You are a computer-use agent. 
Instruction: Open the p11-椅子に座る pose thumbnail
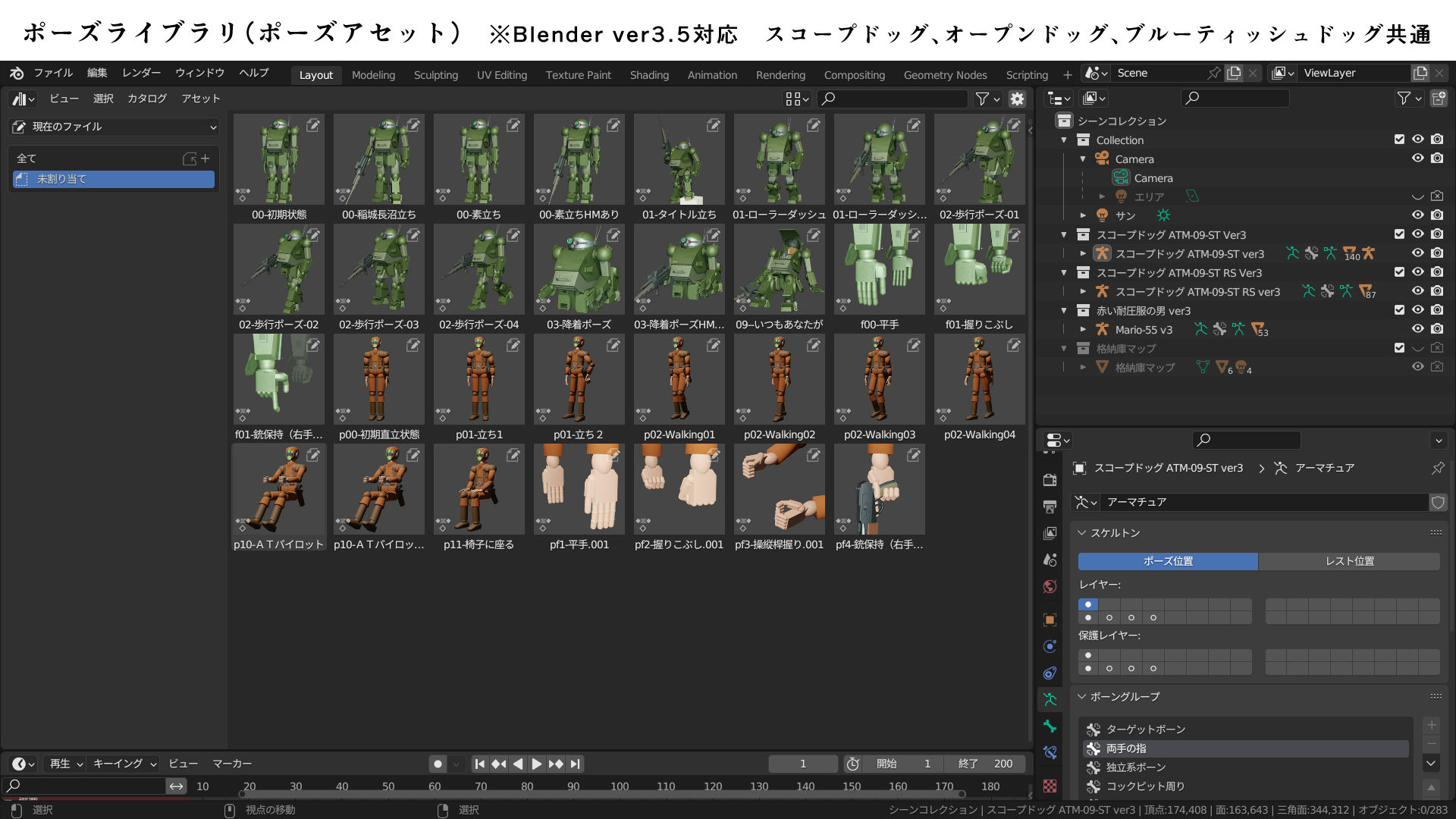click(x=479, y=489)
